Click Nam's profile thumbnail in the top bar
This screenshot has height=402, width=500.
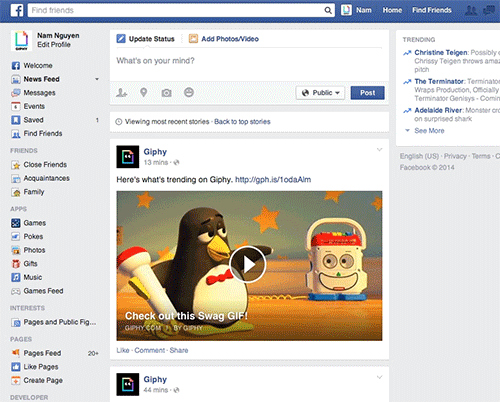coord(346,10)
